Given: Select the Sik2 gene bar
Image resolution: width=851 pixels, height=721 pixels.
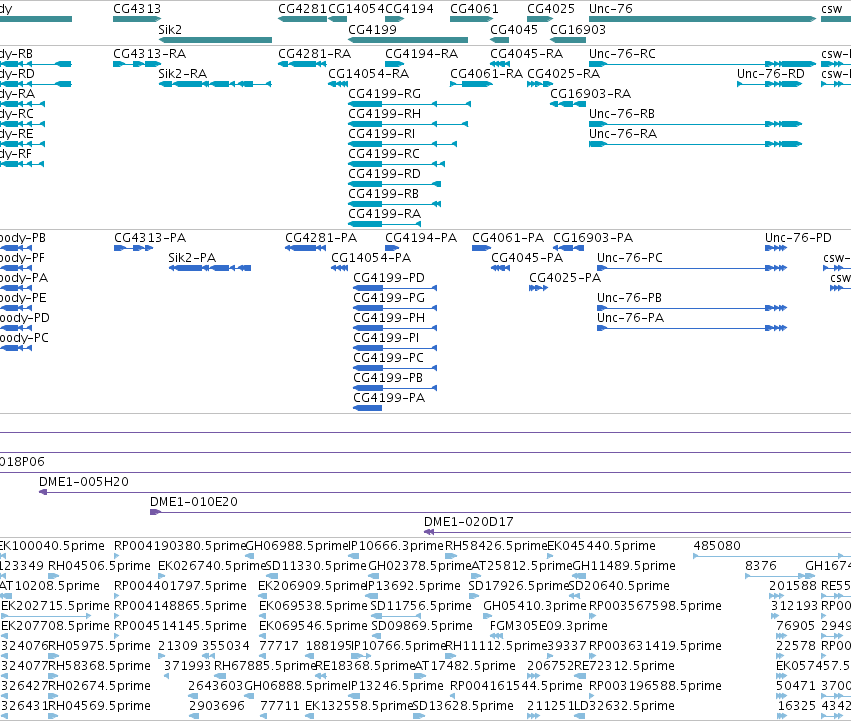Looking at the screenshot, I should click(x=215, y=40).
